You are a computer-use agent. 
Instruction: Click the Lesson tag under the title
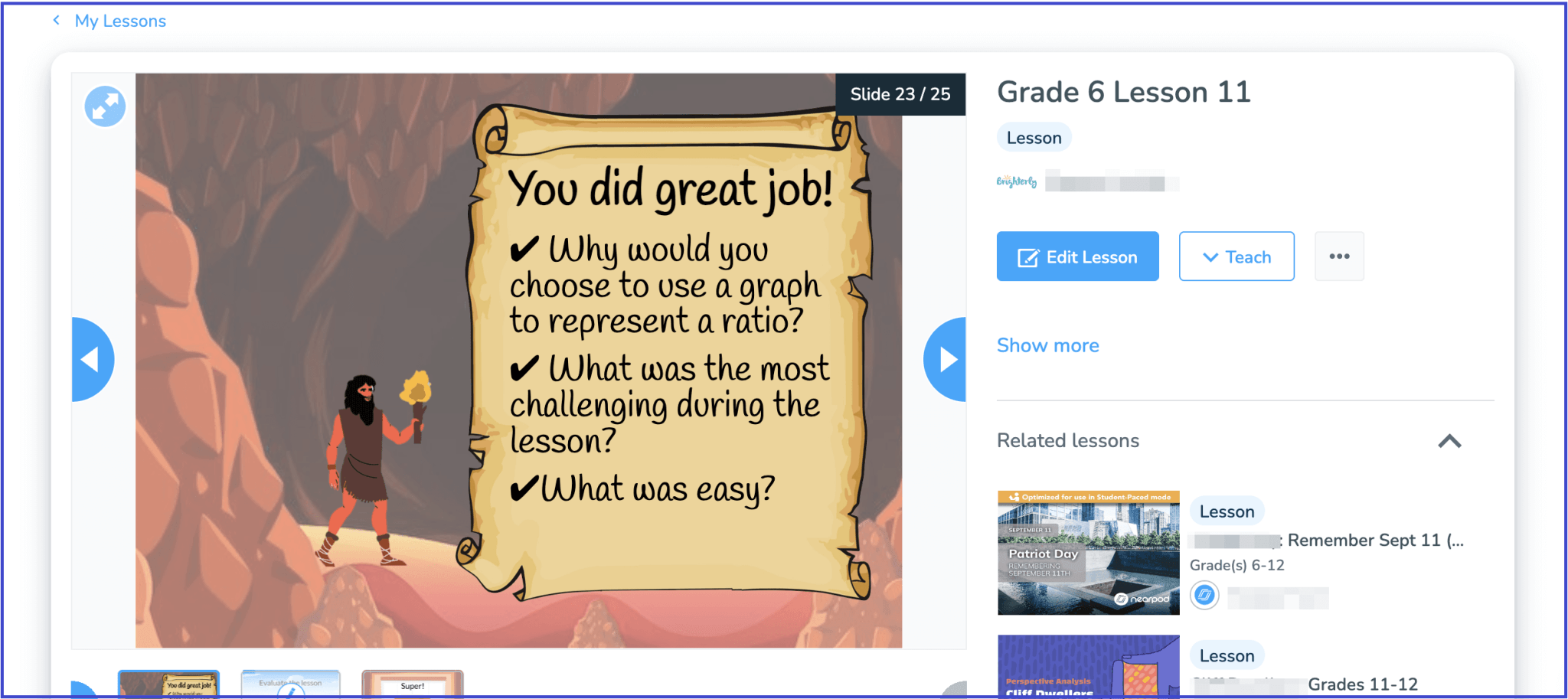(x=1034, y=138)
